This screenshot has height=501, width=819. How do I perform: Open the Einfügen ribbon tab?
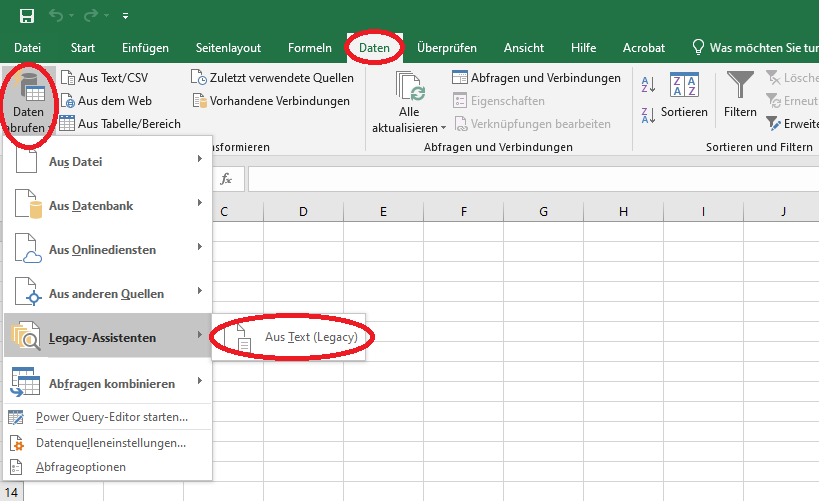tap(145, 48)
